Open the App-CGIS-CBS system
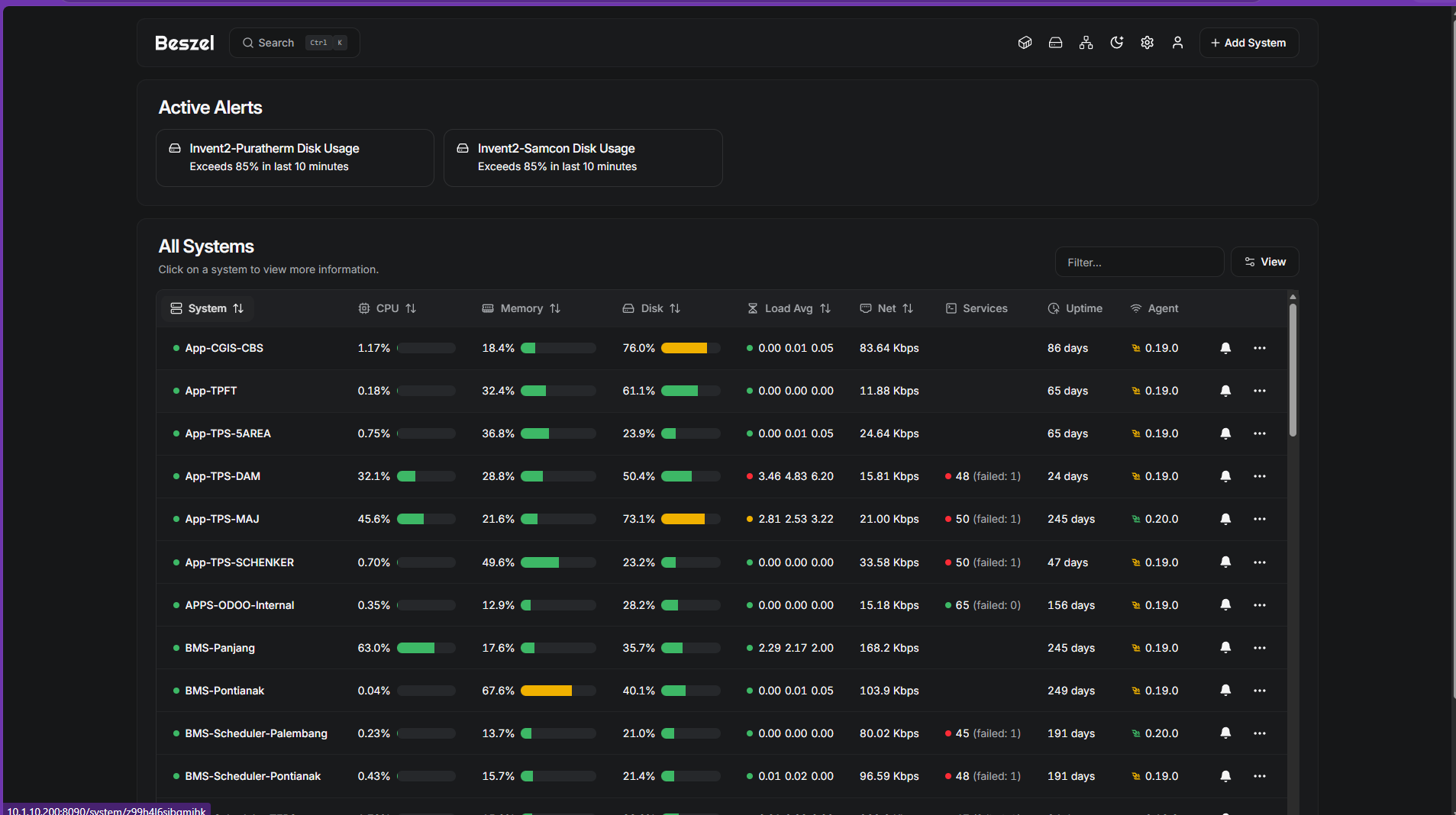 coord(224,348)
